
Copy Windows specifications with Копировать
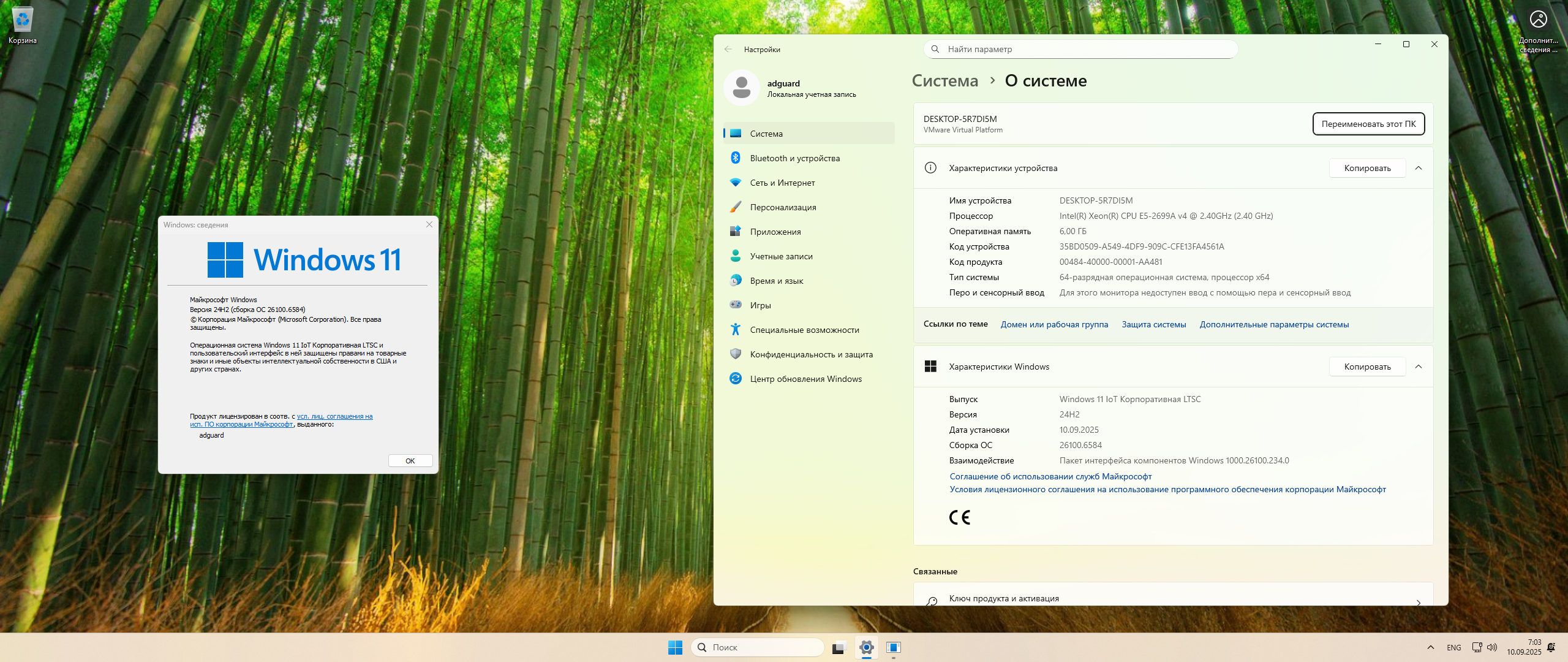tap(1367, 367)
